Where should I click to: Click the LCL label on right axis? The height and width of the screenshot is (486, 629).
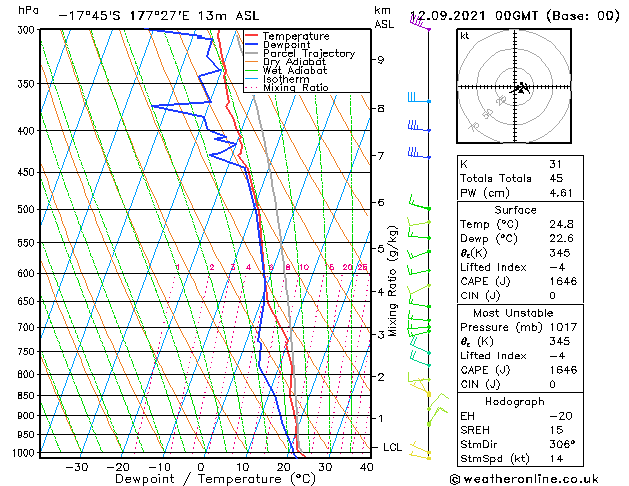(393, 447)
